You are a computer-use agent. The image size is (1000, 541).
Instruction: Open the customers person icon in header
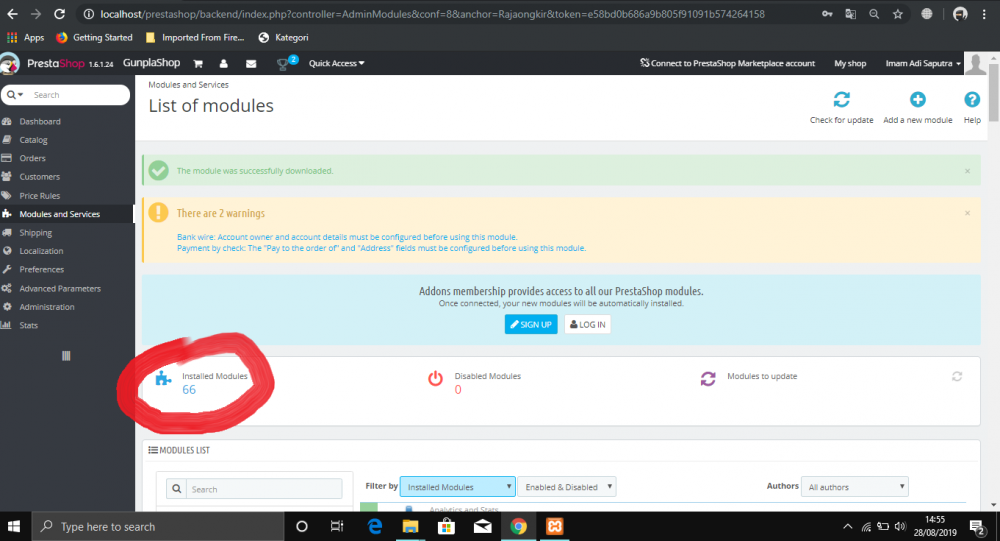click(223, 63)
